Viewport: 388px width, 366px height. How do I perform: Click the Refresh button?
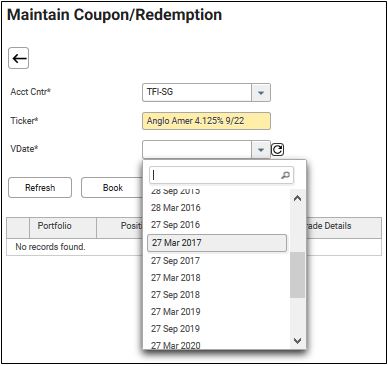pos(40,188)
